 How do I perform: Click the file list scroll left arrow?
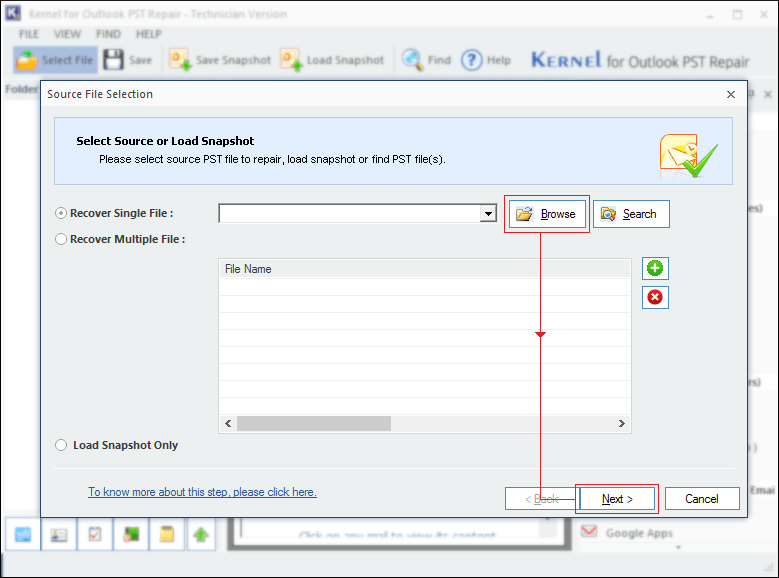point(228,423)
